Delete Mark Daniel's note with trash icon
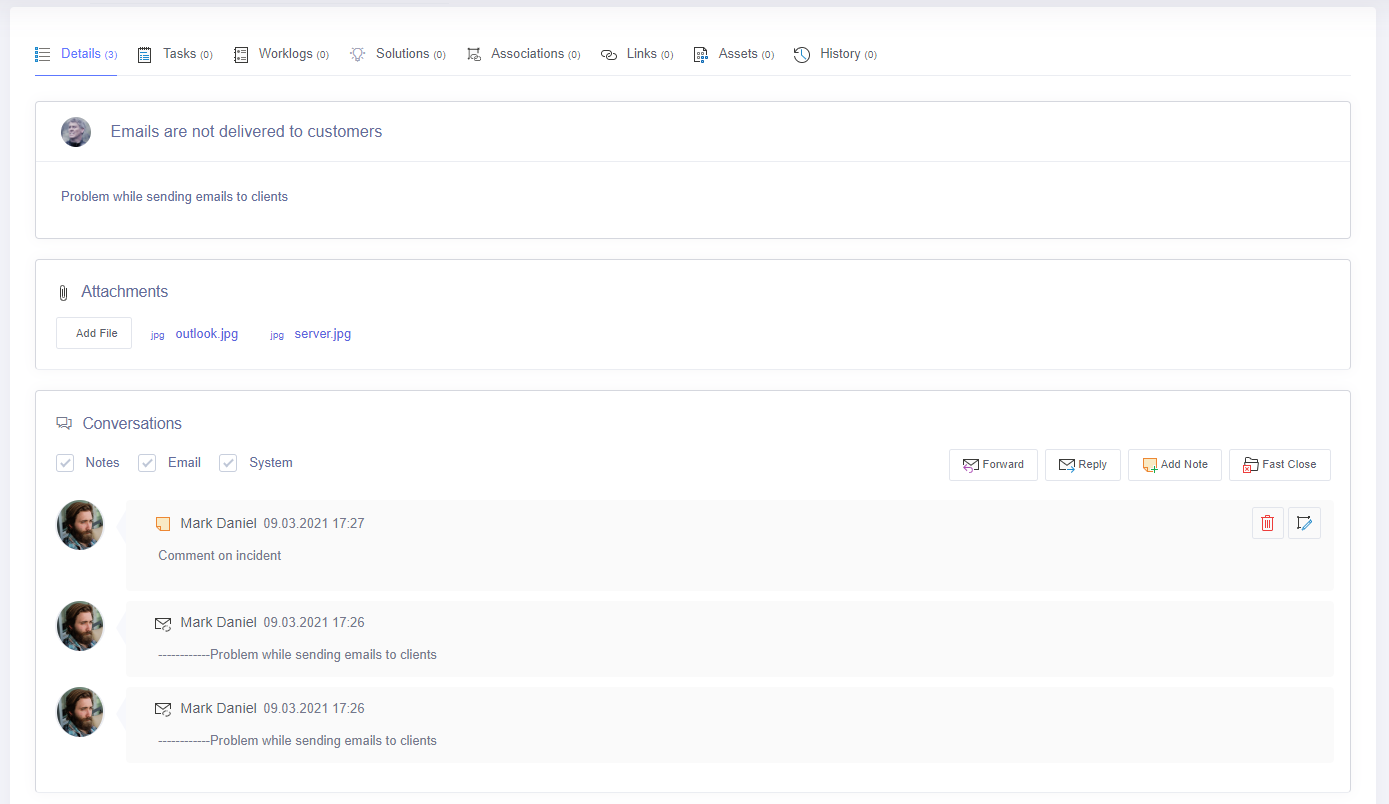Viewport: 1389px width, 804px height. 1267,523
